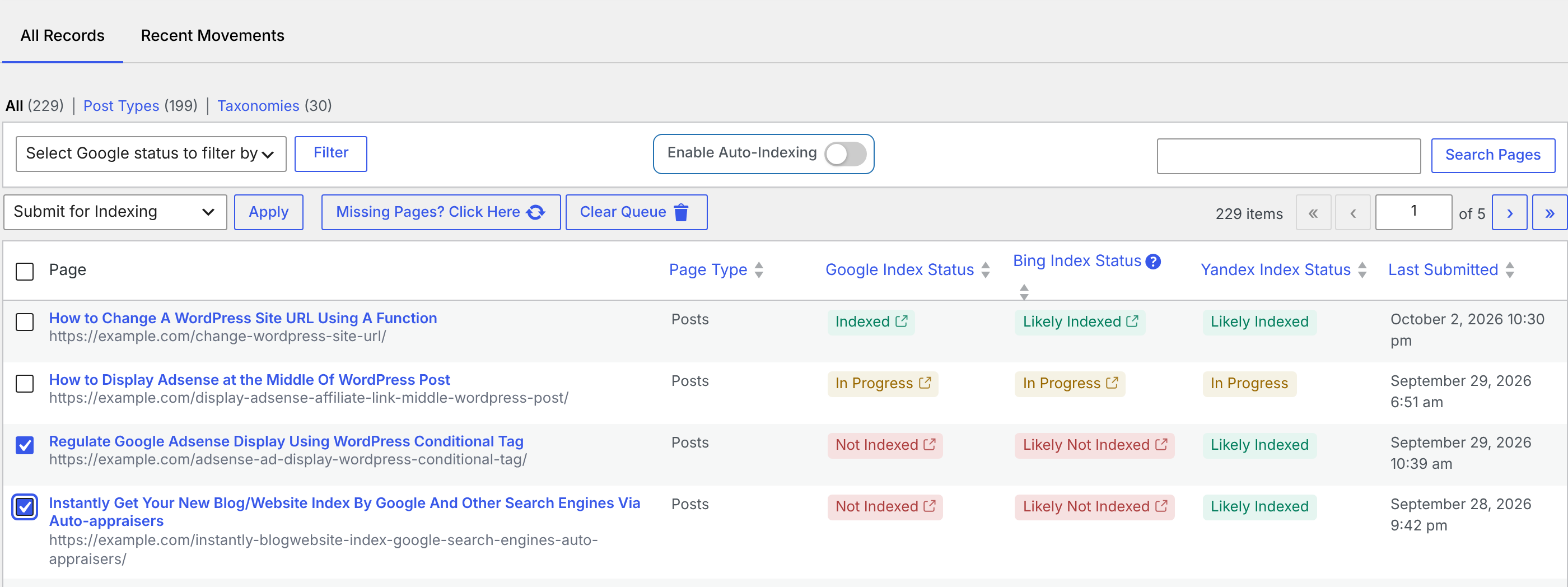
Task: Uncheck the Instantly Get Your New Blog row
Action: tap(24, 506)
